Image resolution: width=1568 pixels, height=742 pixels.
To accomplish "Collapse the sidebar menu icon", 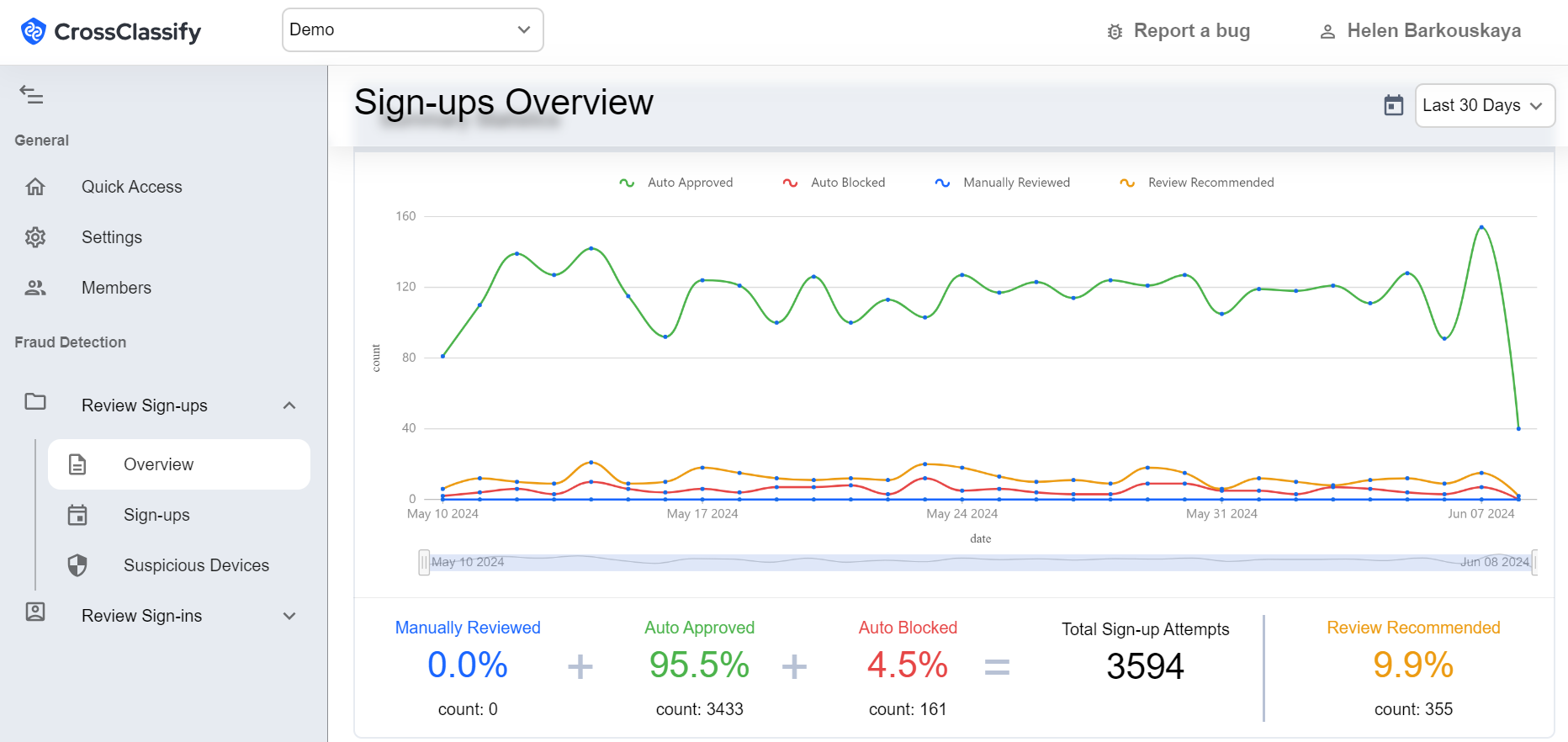I will pos(31,94).
